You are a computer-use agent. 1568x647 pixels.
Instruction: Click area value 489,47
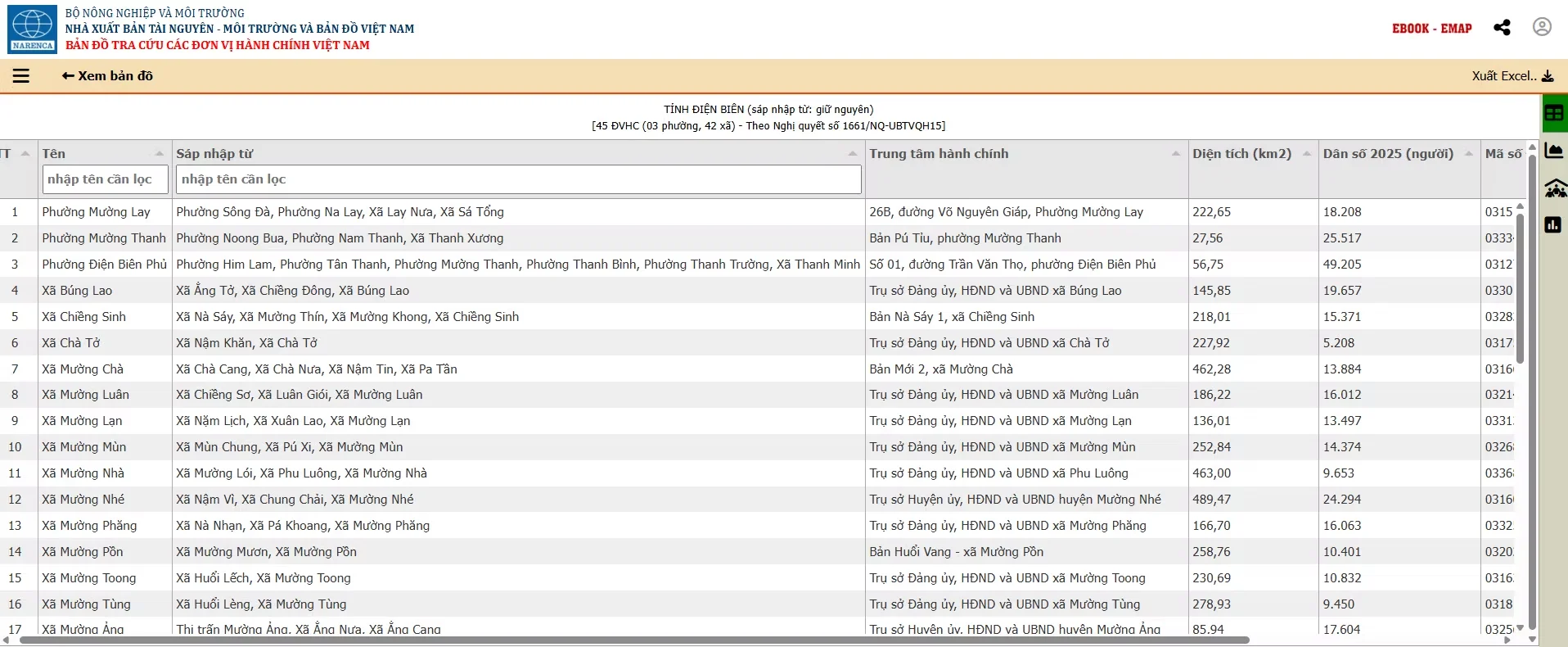point(1211,500)
